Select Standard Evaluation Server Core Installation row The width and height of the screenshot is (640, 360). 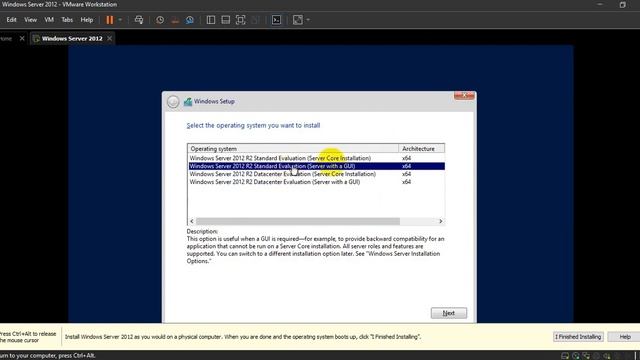coord(316,158)
